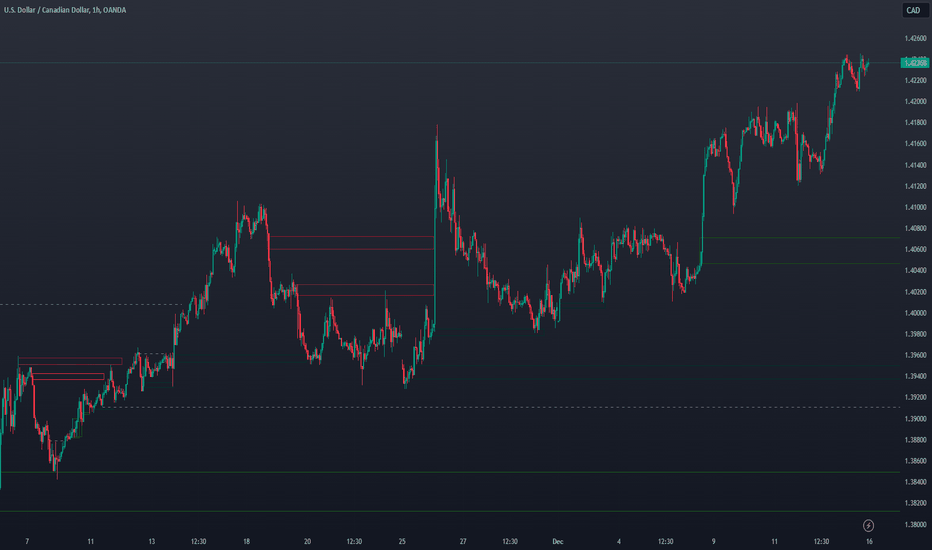Screen dimensions: 932x550
Task: Click the '18' date label on the time axis
Action: pos(246,542)
